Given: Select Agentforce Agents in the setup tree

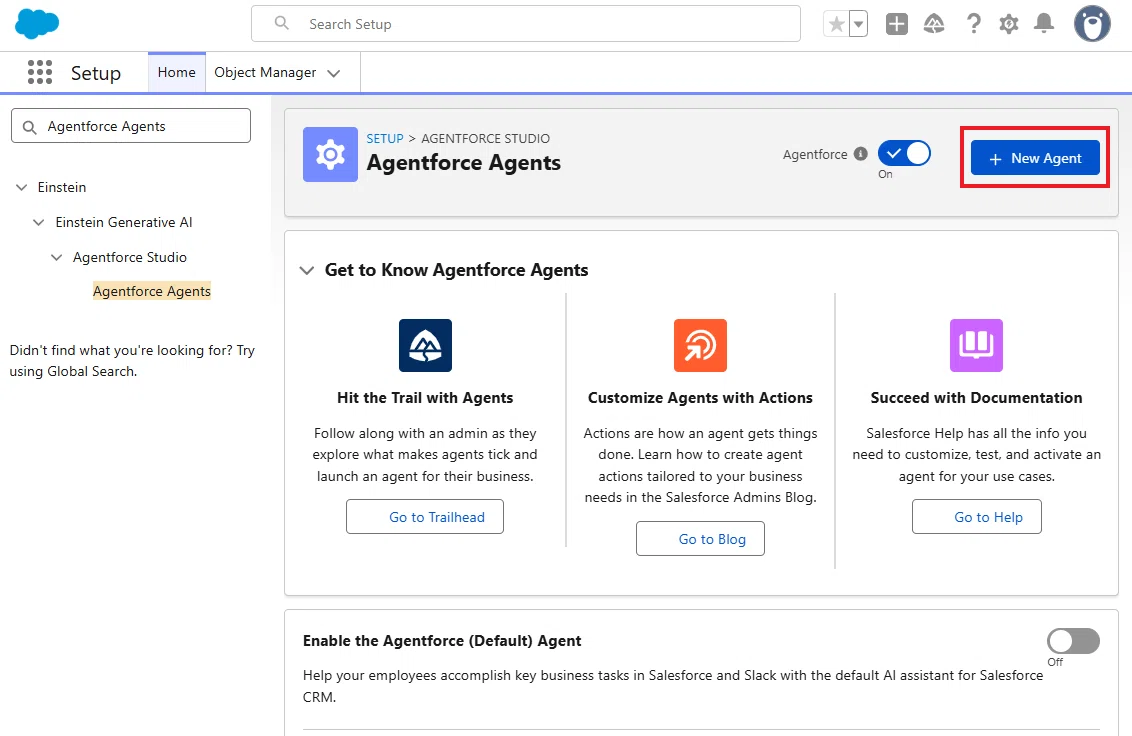Looking at the screenshot, I should pyautogui.click(x=152, y=291).
